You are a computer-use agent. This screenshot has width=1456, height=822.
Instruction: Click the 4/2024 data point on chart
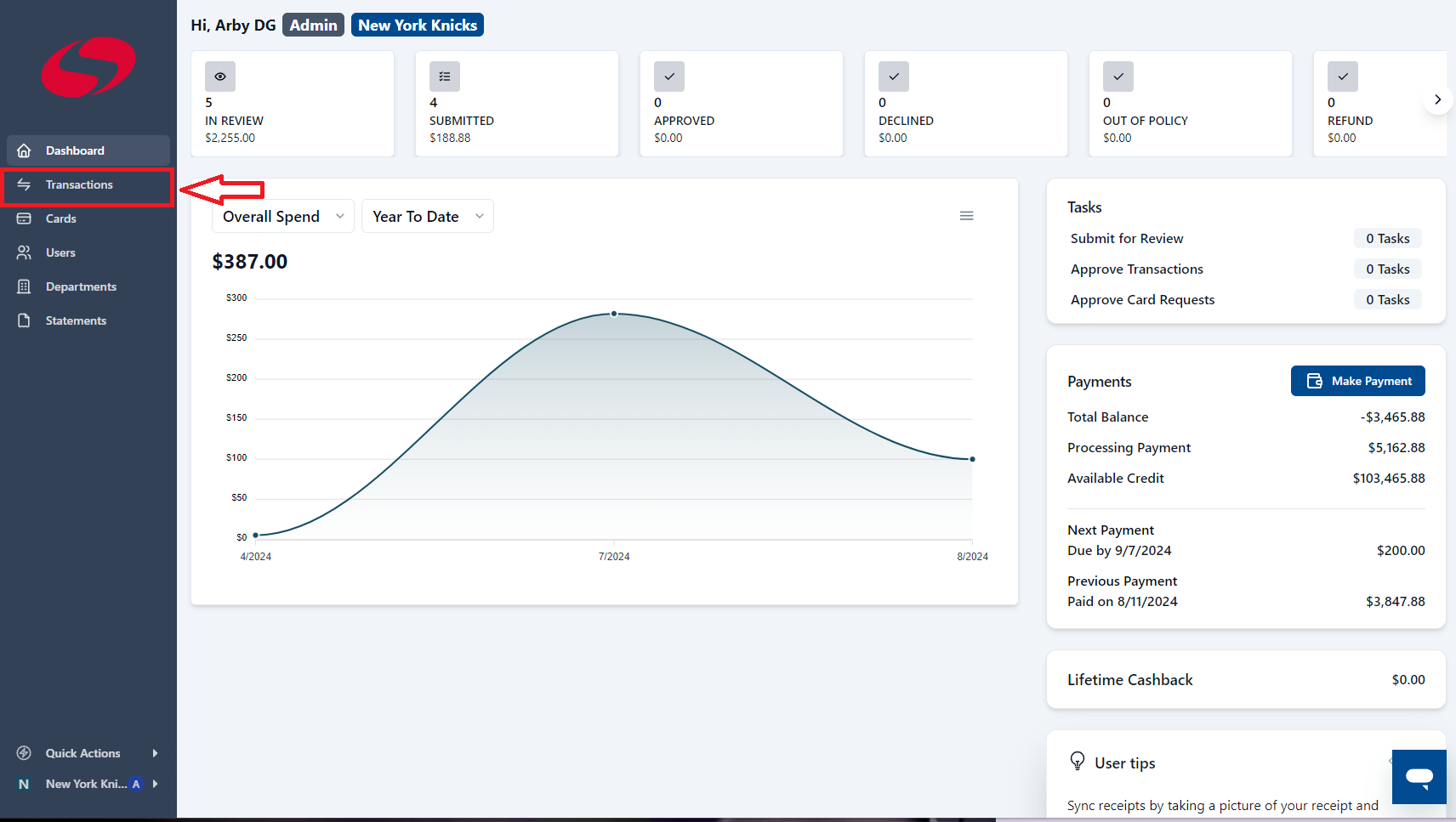[x=255, y=536]
